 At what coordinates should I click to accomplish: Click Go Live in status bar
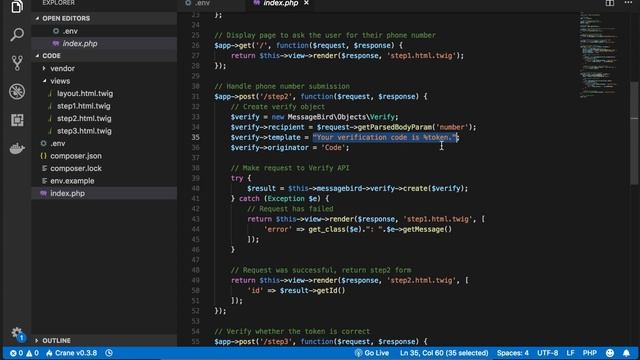(372, 353)
